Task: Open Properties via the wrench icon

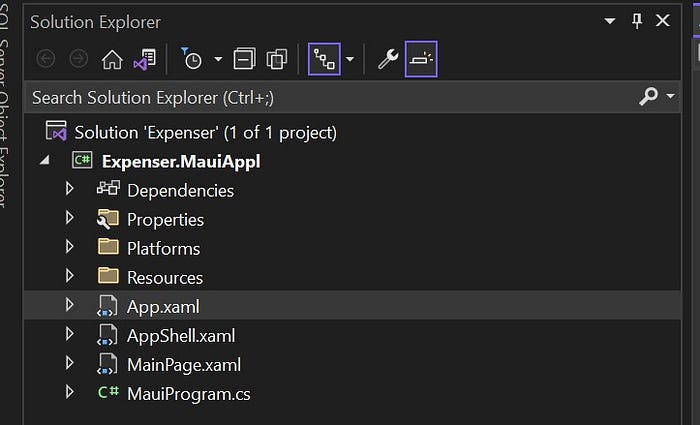Action: click(x=388, y=59)
